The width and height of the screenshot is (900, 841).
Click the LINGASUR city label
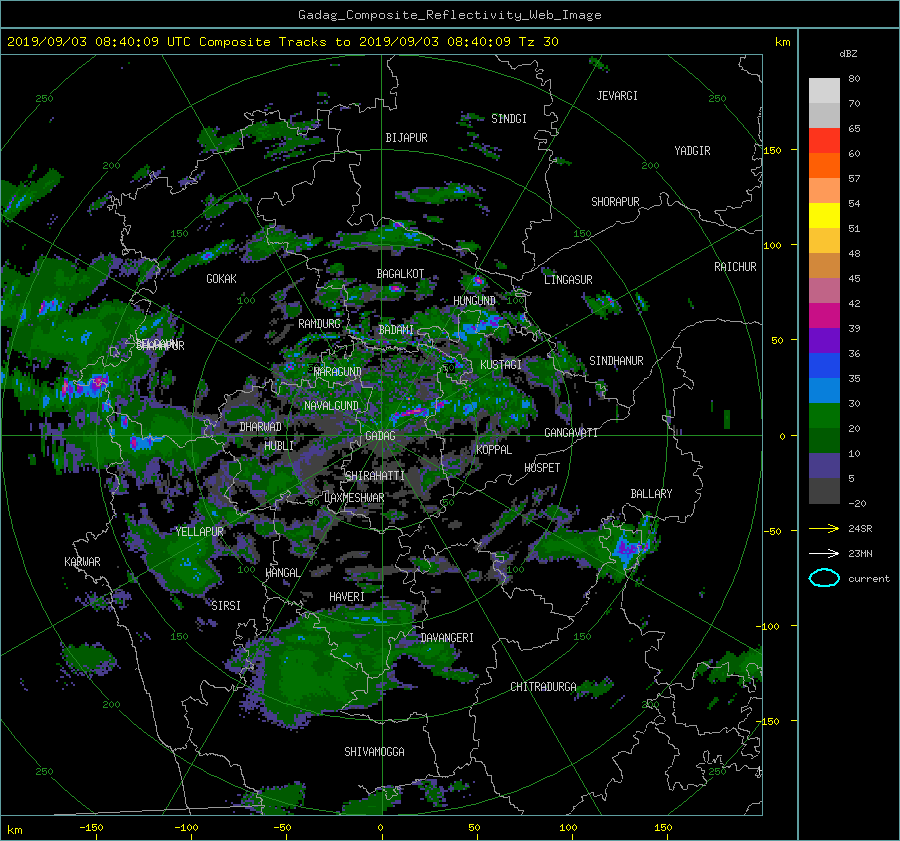tap(568, 280)
